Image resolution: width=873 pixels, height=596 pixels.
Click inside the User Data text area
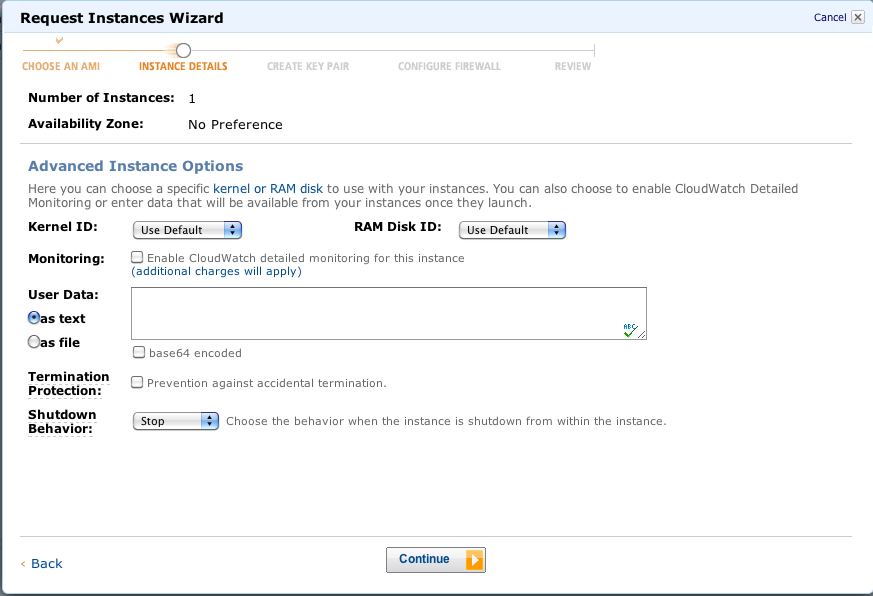[x=380, y=312]
